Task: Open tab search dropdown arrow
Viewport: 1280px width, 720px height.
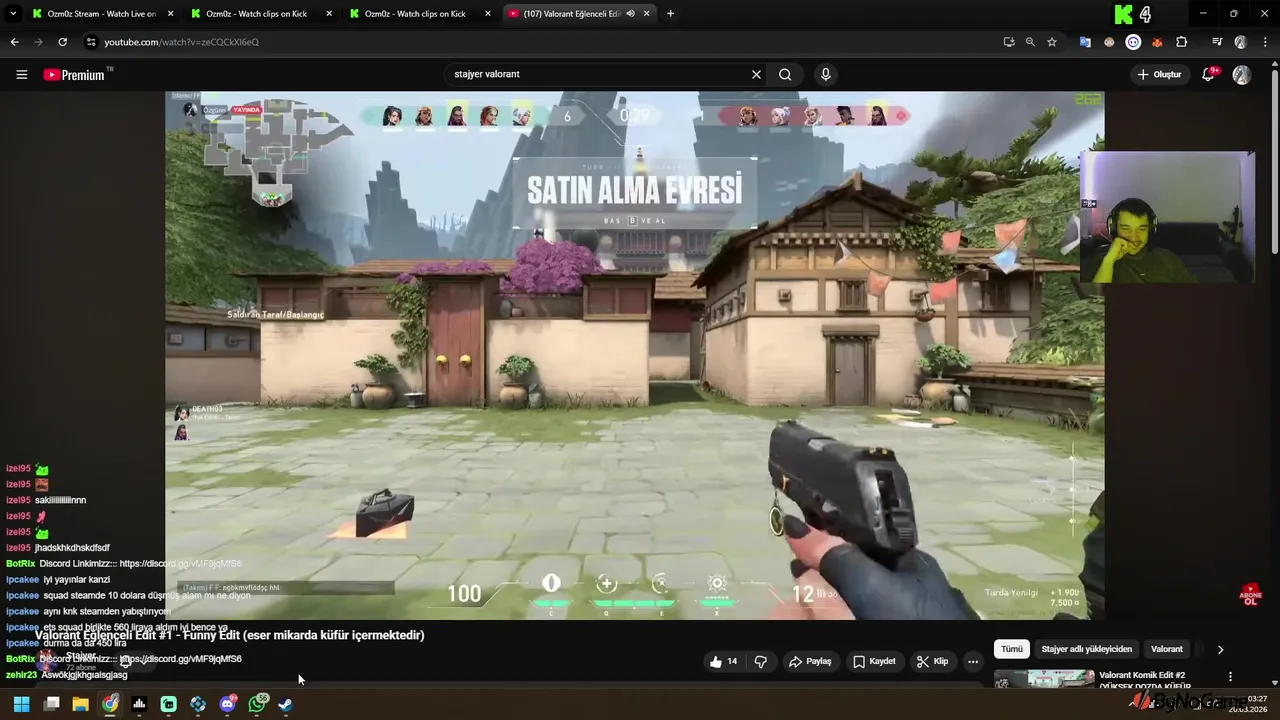Action: [13, 14]
